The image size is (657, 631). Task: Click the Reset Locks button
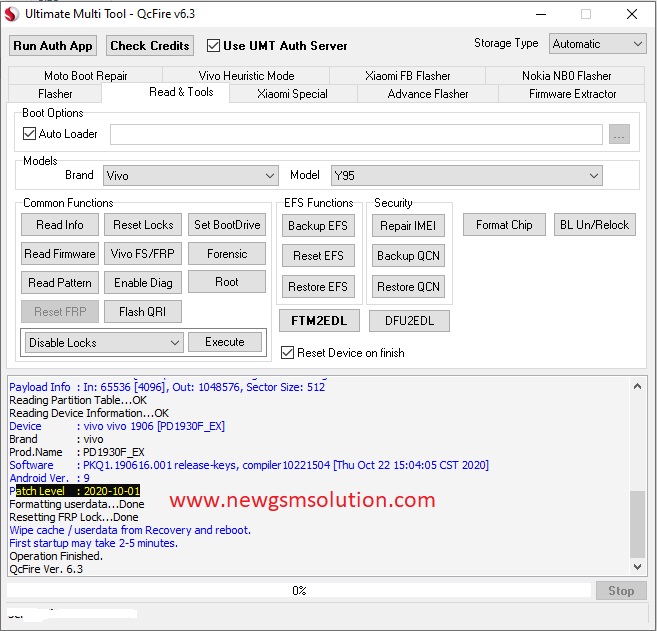[x=143, y=225]
